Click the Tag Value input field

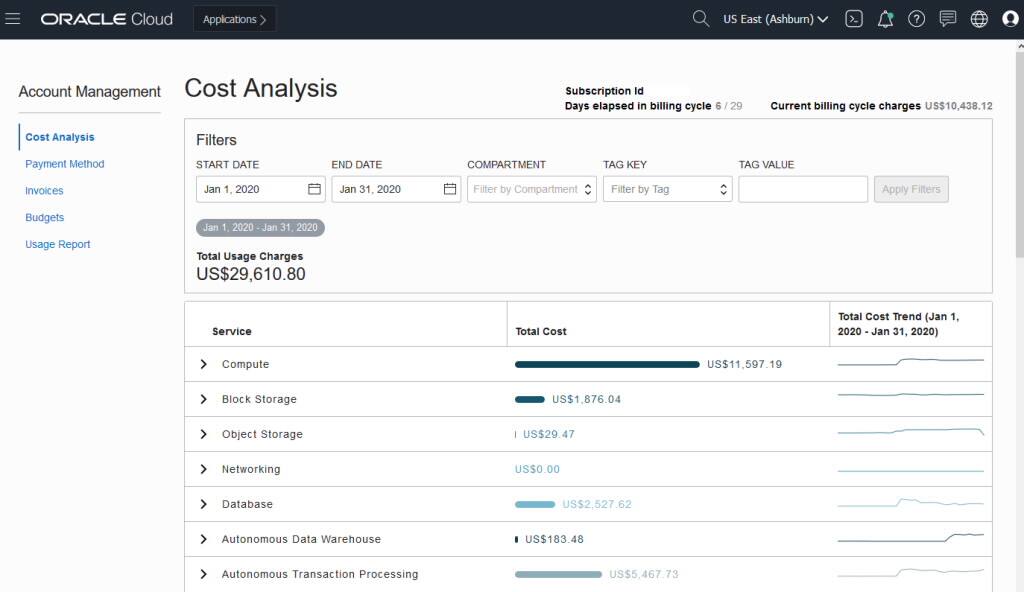pyautogui.click(x=800, y=189)
